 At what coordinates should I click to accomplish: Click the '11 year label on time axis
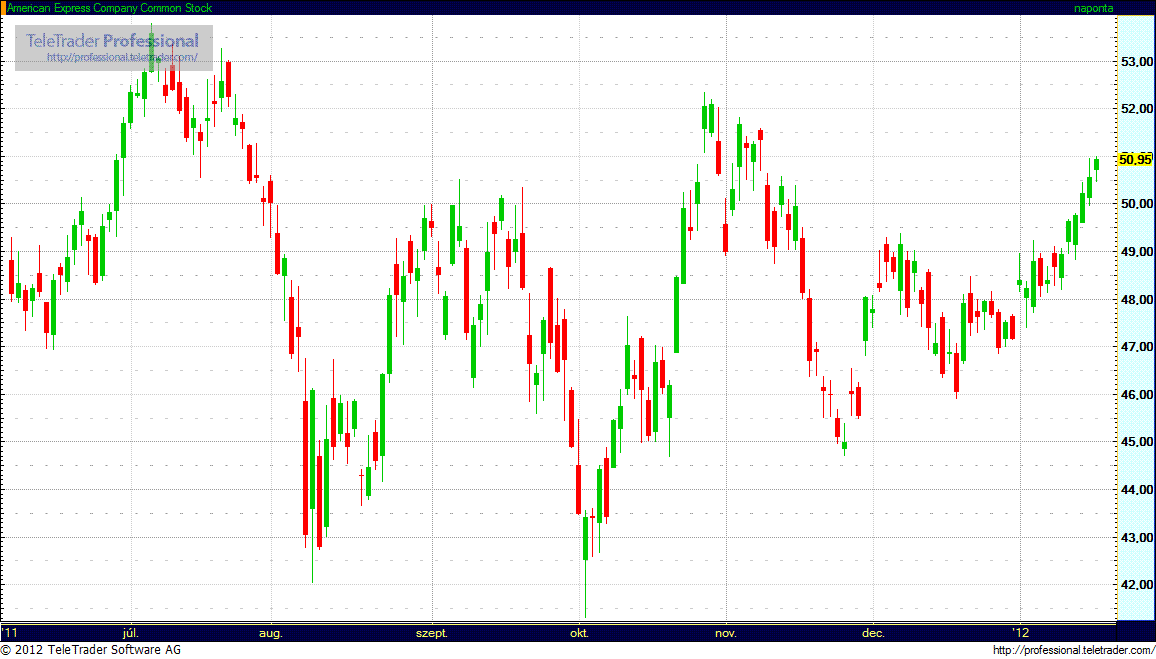point(10,633)
